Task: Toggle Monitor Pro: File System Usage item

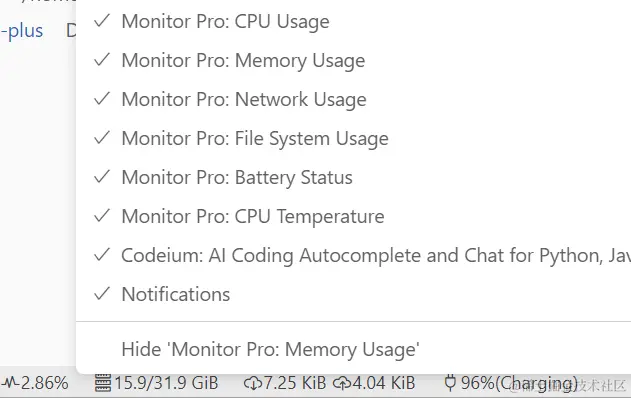Action: point(353,138)
